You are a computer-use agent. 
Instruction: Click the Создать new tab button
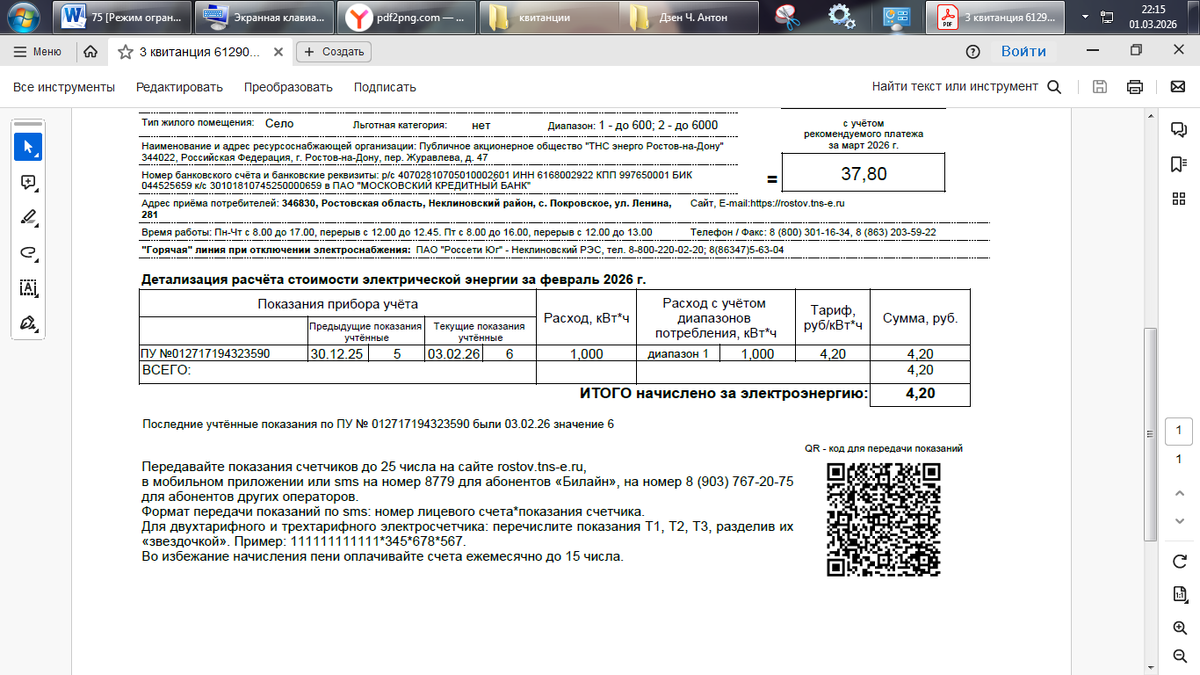pos(335,51)
